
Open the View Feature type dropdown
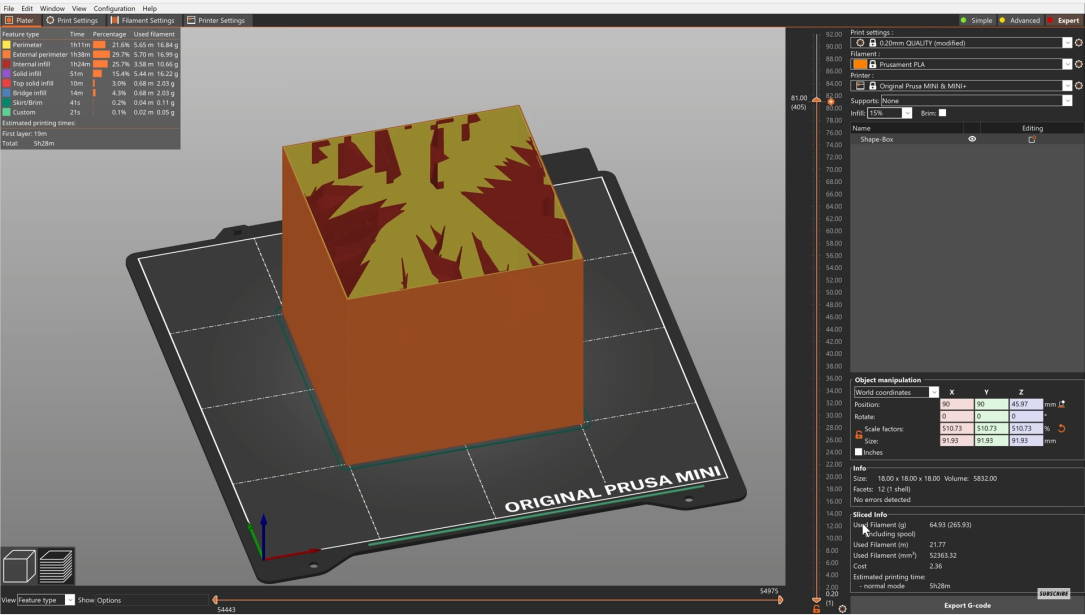click(x=70, y=600)
